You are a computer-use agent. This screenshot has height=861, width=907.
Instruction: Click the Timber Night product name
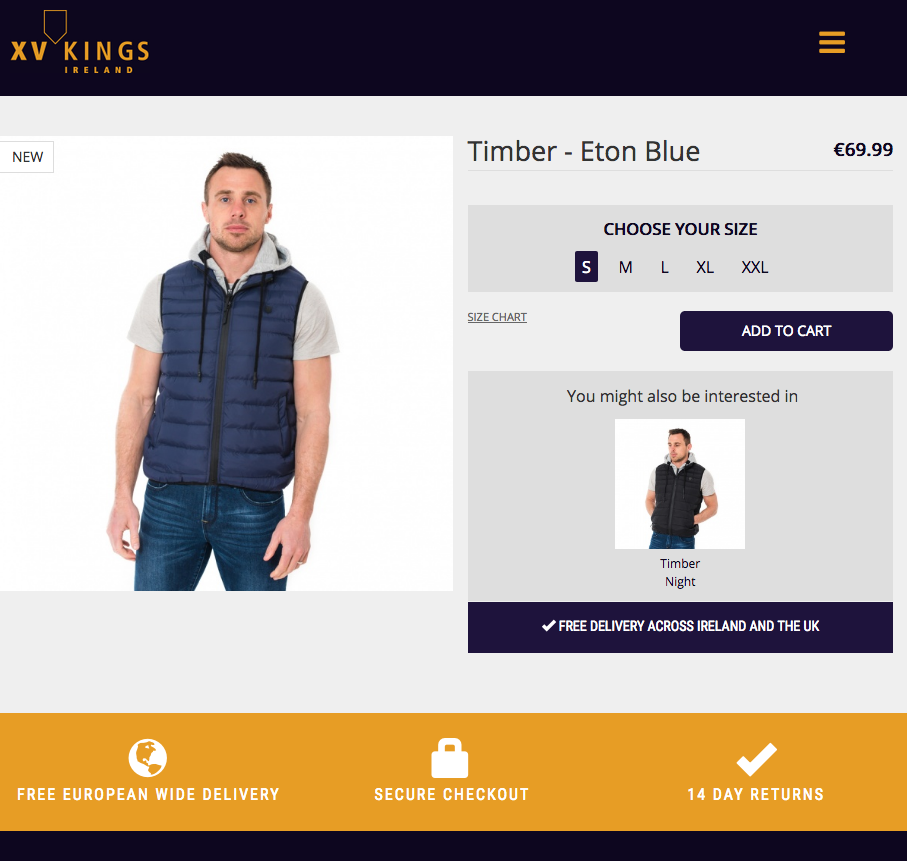tap(680, 572)
